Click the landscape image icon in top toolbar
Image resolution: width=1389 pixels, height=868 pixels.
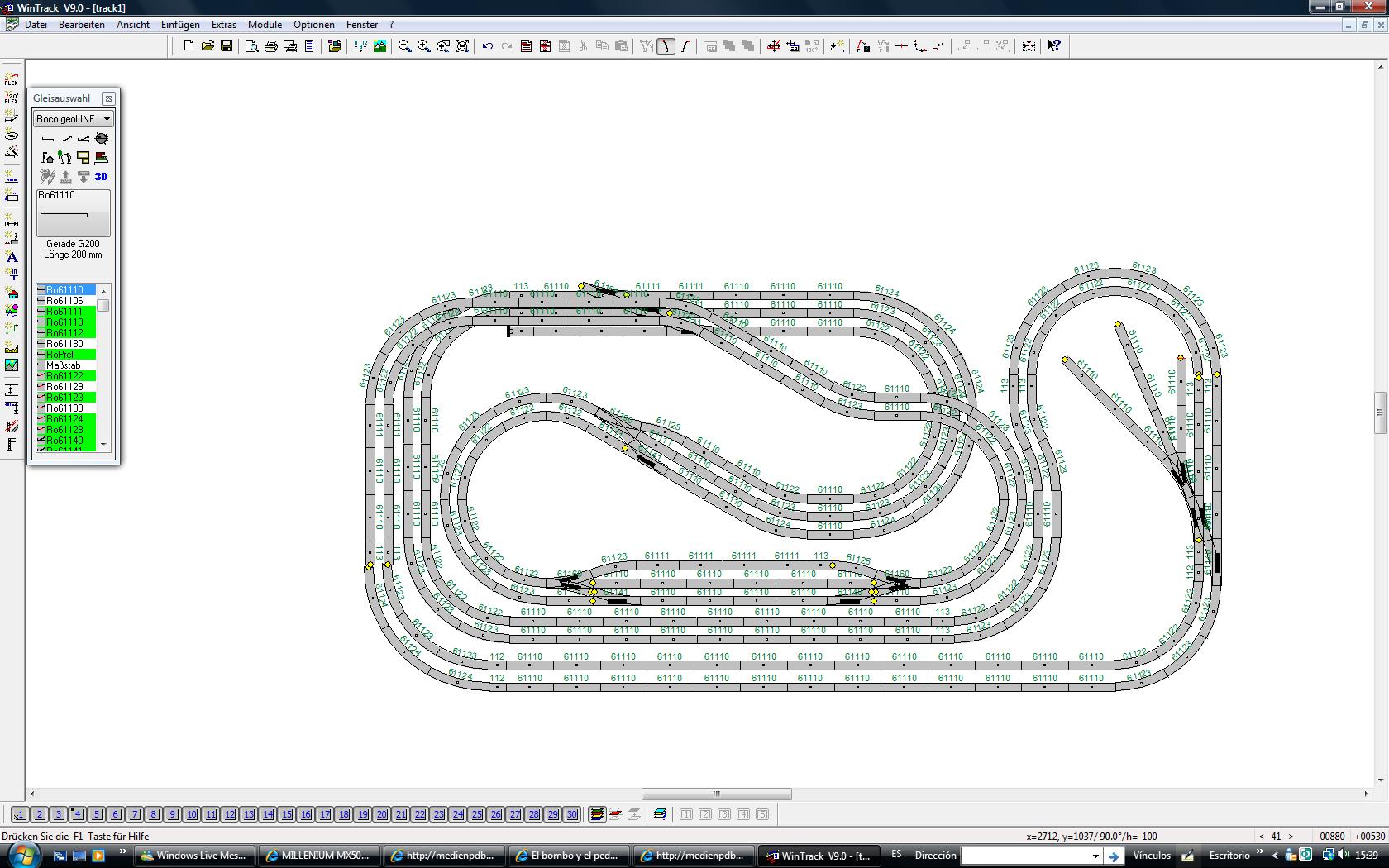tap(380, 46)
